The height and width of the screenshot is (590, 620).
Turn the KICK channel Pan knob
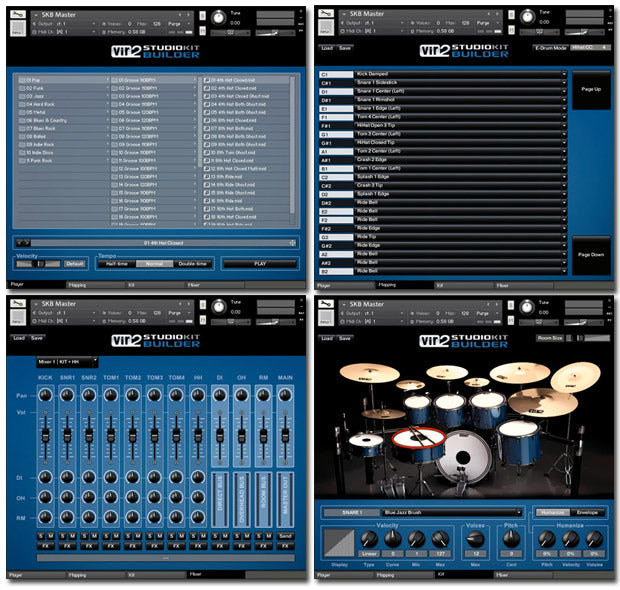pyautogui.click(x=45, y=395)
